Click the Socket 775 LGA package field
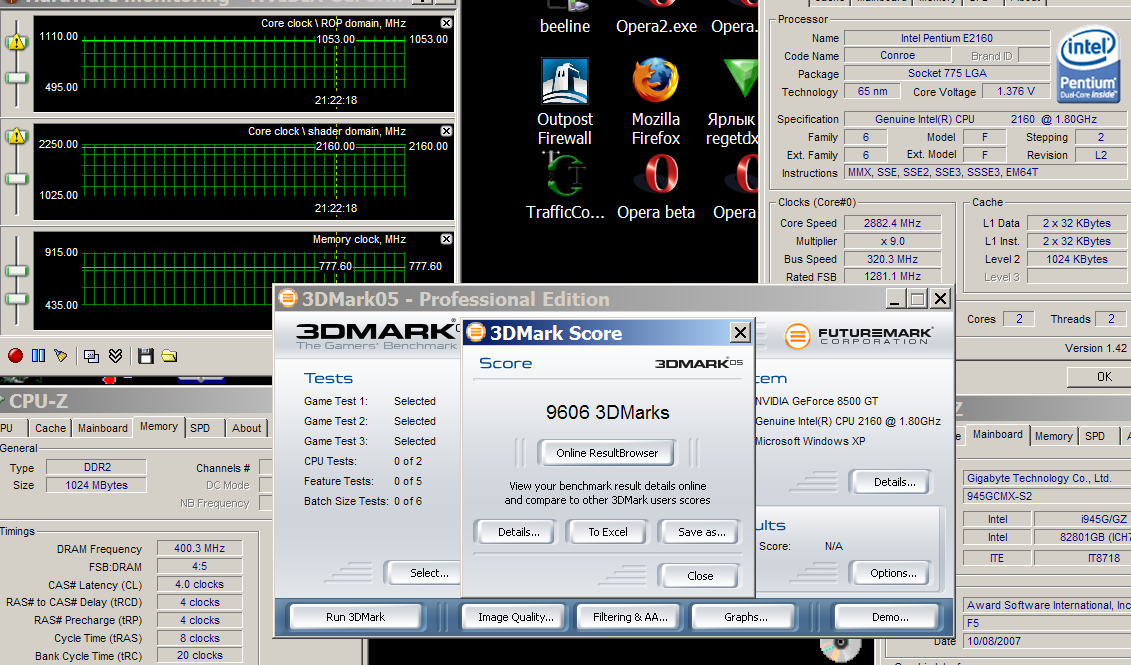 click(x=946, y=73)
